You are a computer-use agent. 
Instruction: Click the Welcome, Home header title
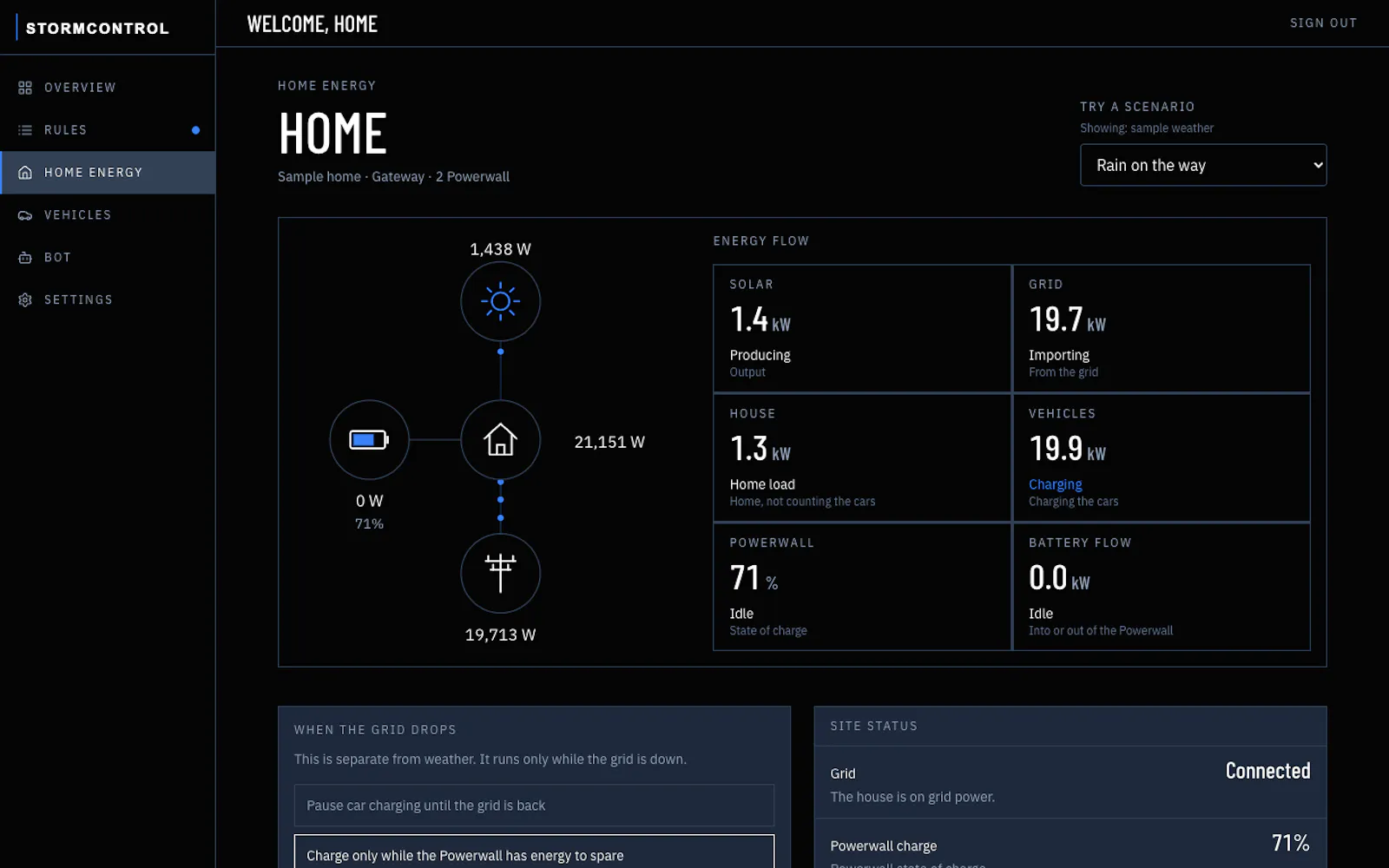pos(312,23)
